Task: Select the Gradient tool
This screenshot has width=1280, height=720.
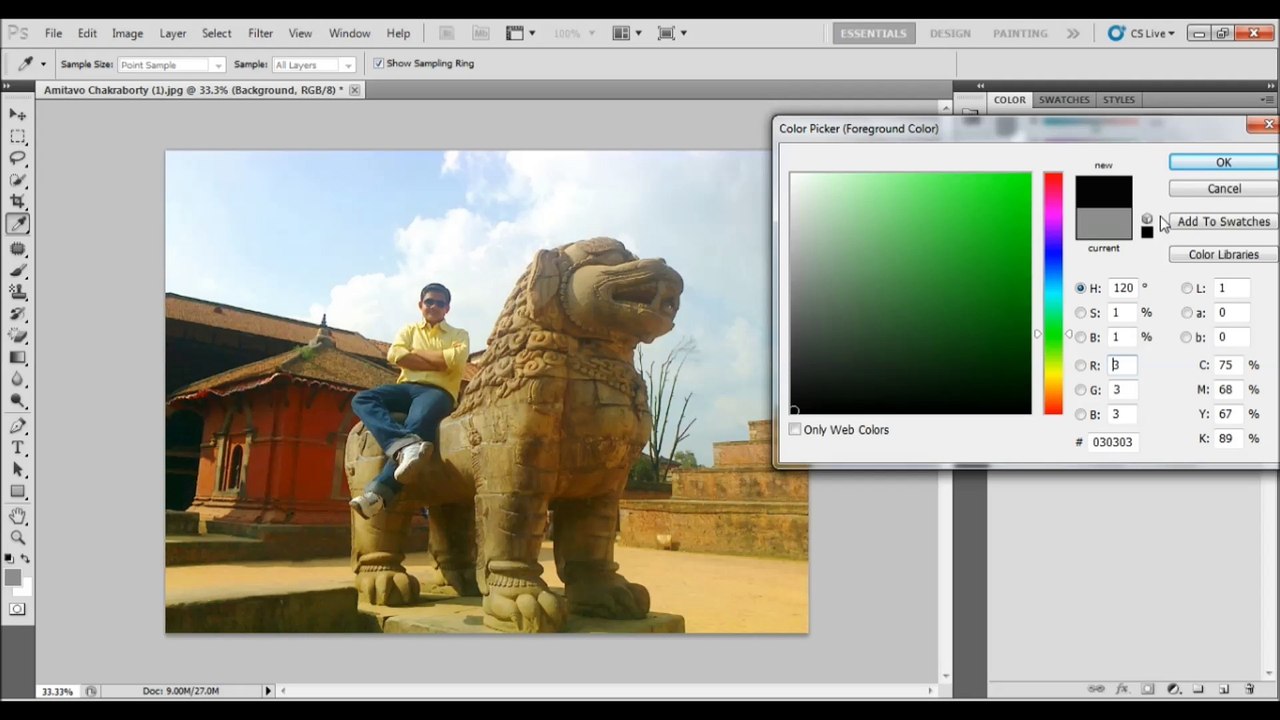Action: [x=18, y=358]
